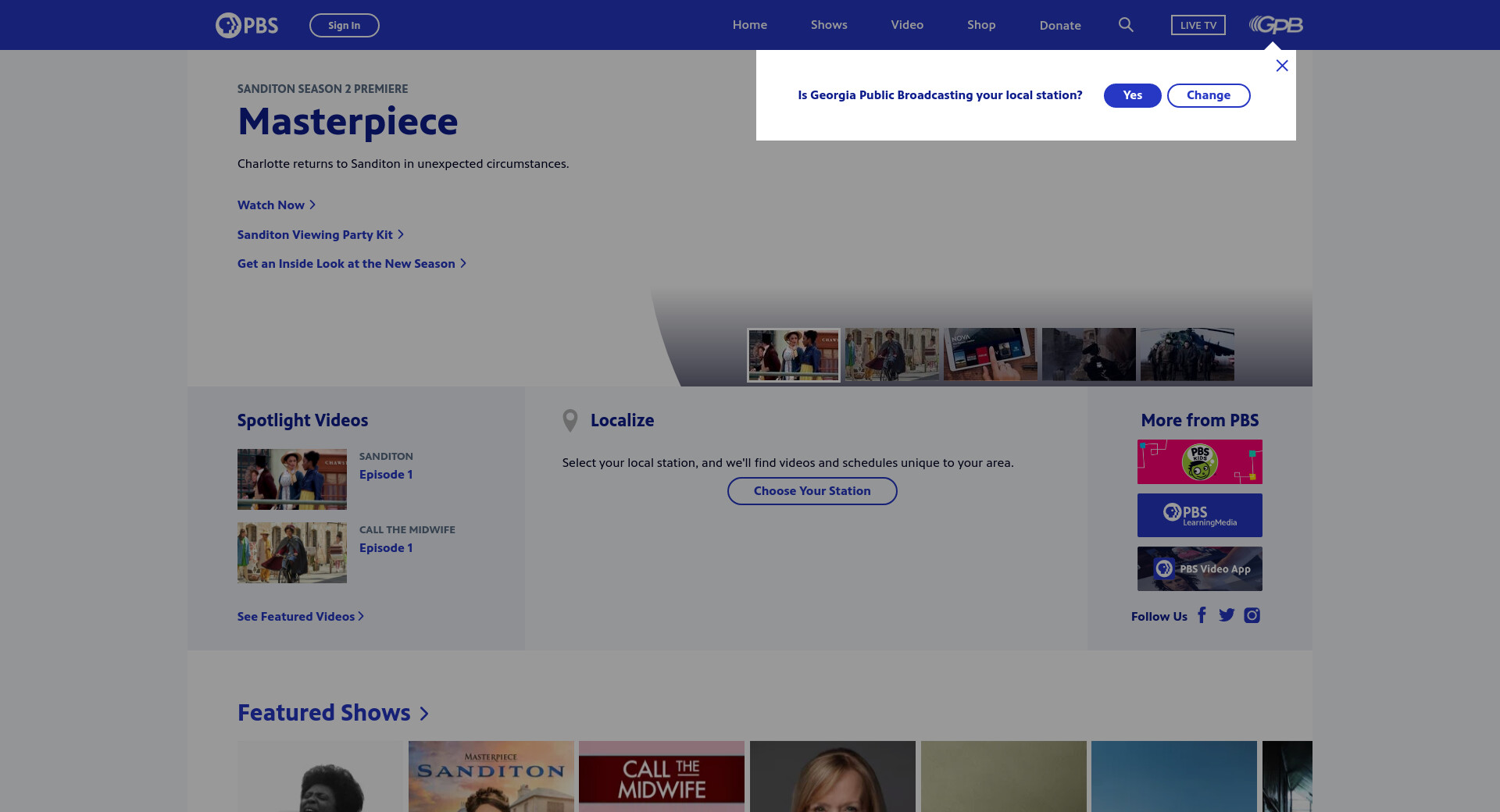Open PBS Twitter page icon

(1227, 615)
